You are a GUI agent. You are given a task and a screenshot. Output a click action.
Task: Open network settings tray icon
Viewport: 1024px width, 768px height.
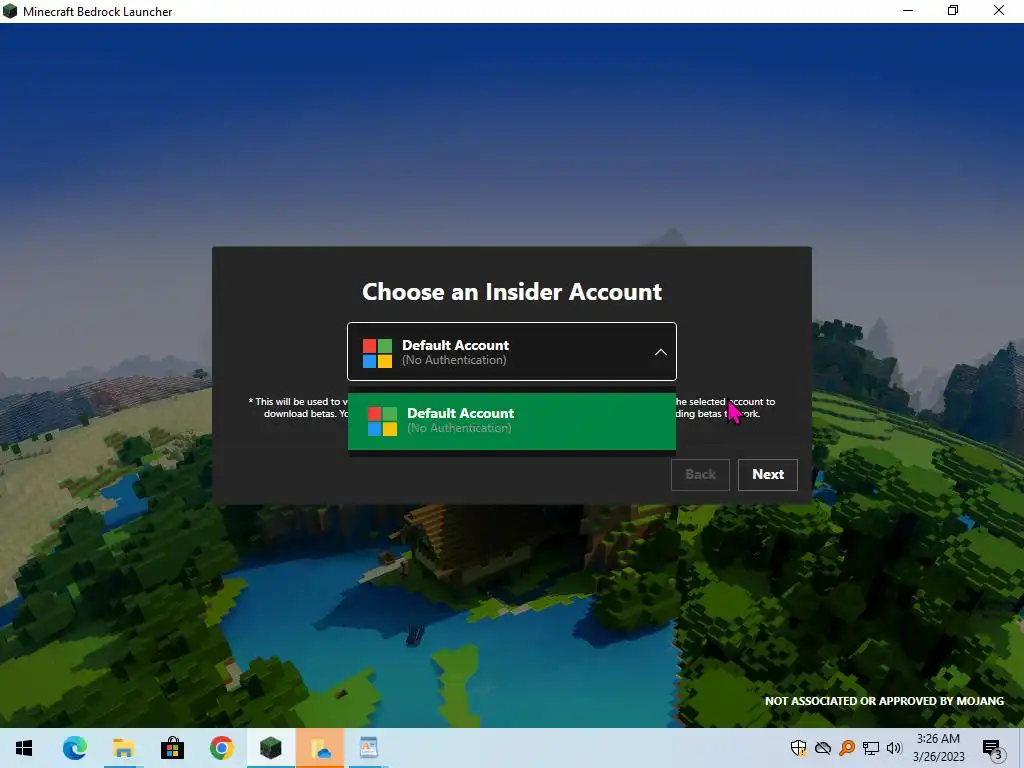871,748
